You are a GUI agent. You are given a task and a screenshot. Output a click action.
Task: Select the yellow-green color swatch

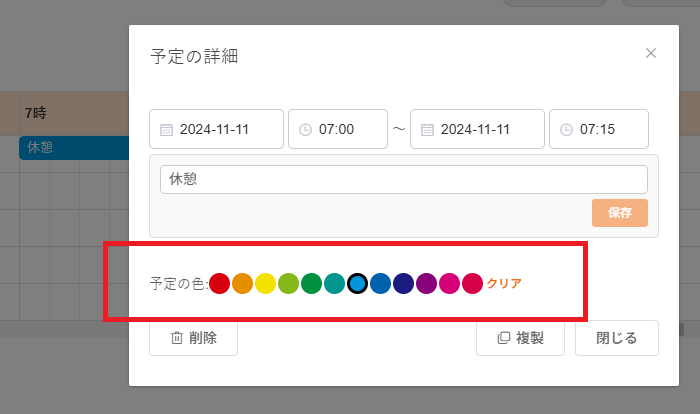(289, 283)
